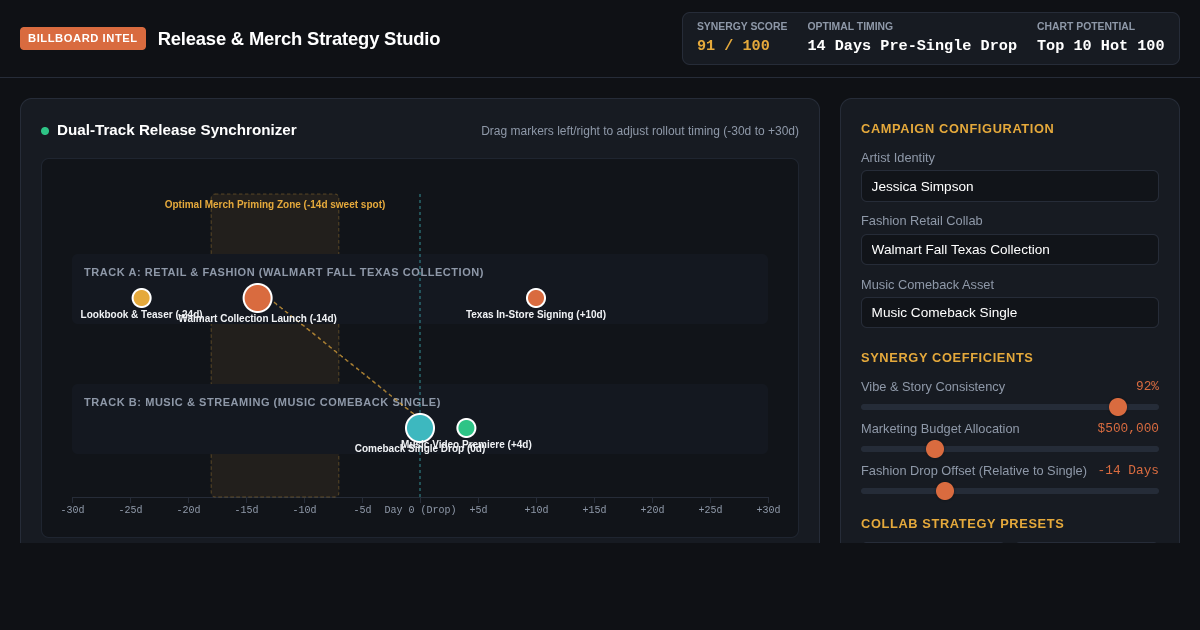Click the '92%' consistency value
Viewport: 1200px width, 630px height.
(1147, 386)
